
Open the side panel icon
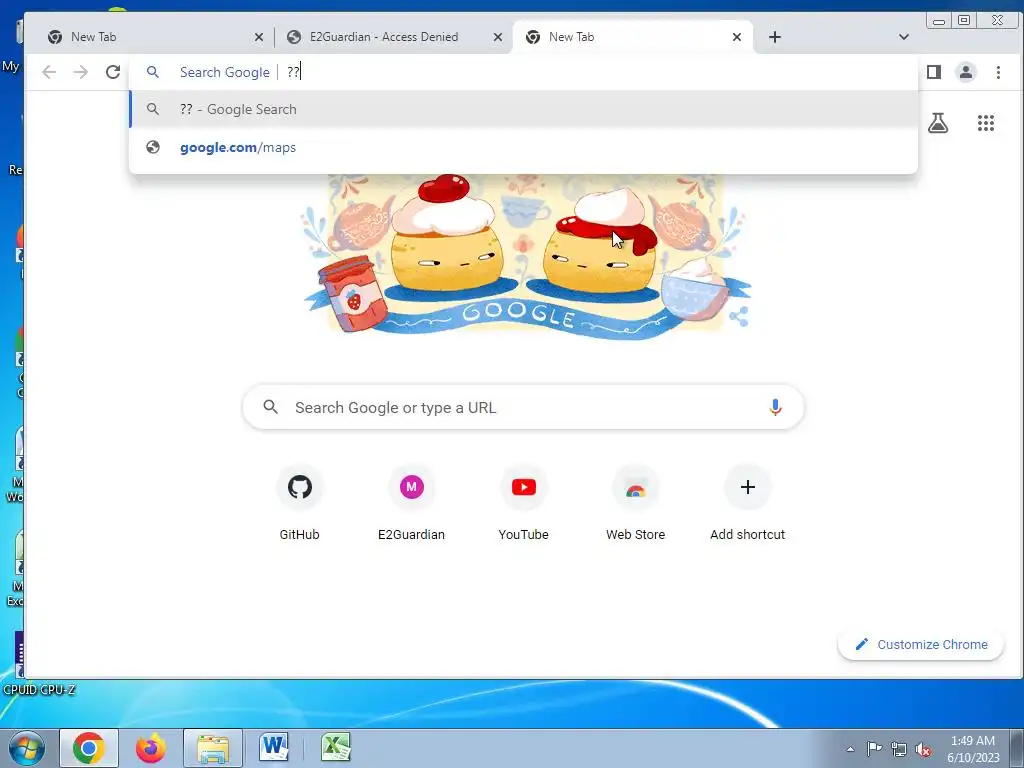[x=934, y=72]
